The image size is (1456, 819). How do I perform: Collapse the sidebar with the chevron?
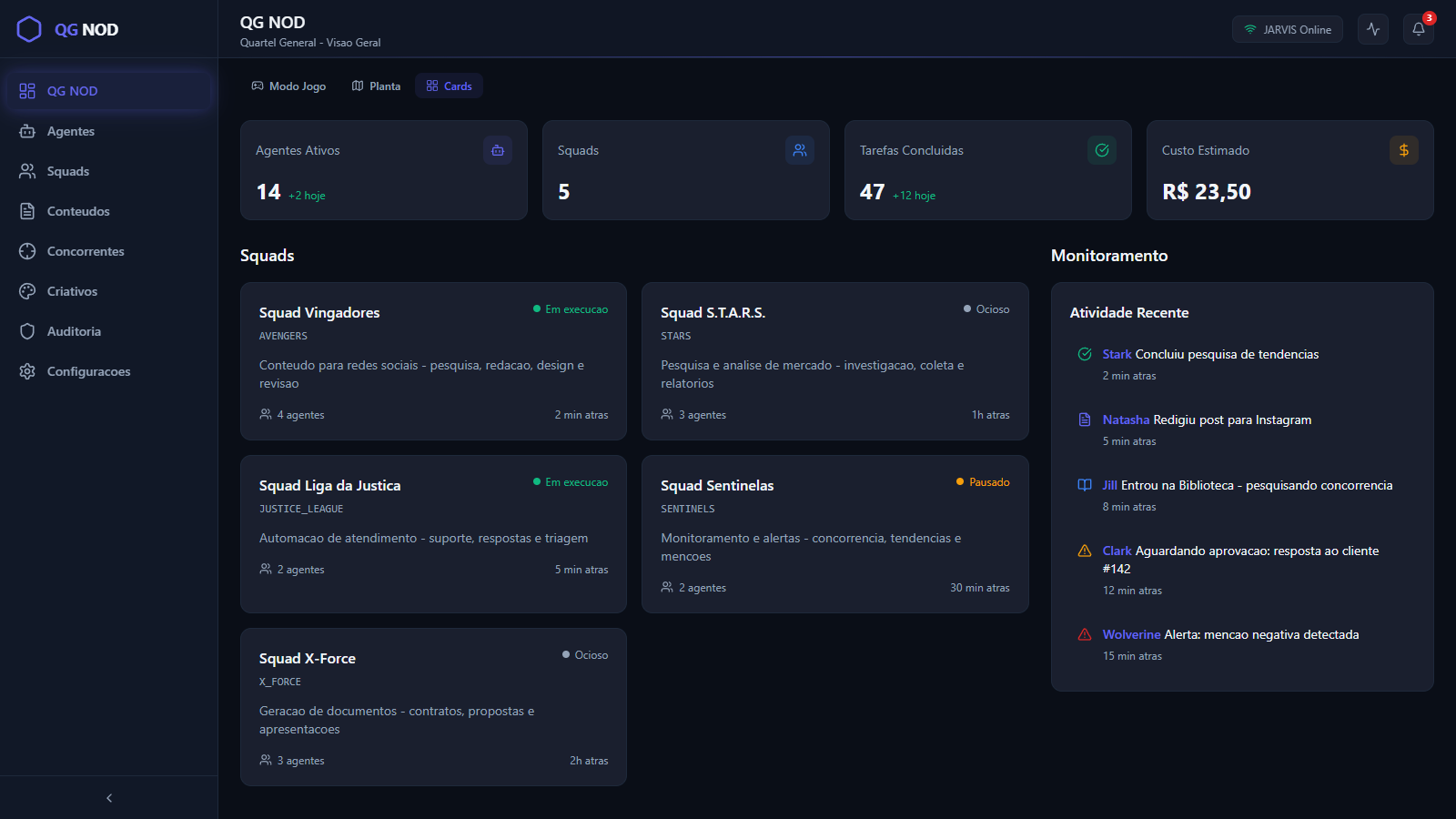109,798
